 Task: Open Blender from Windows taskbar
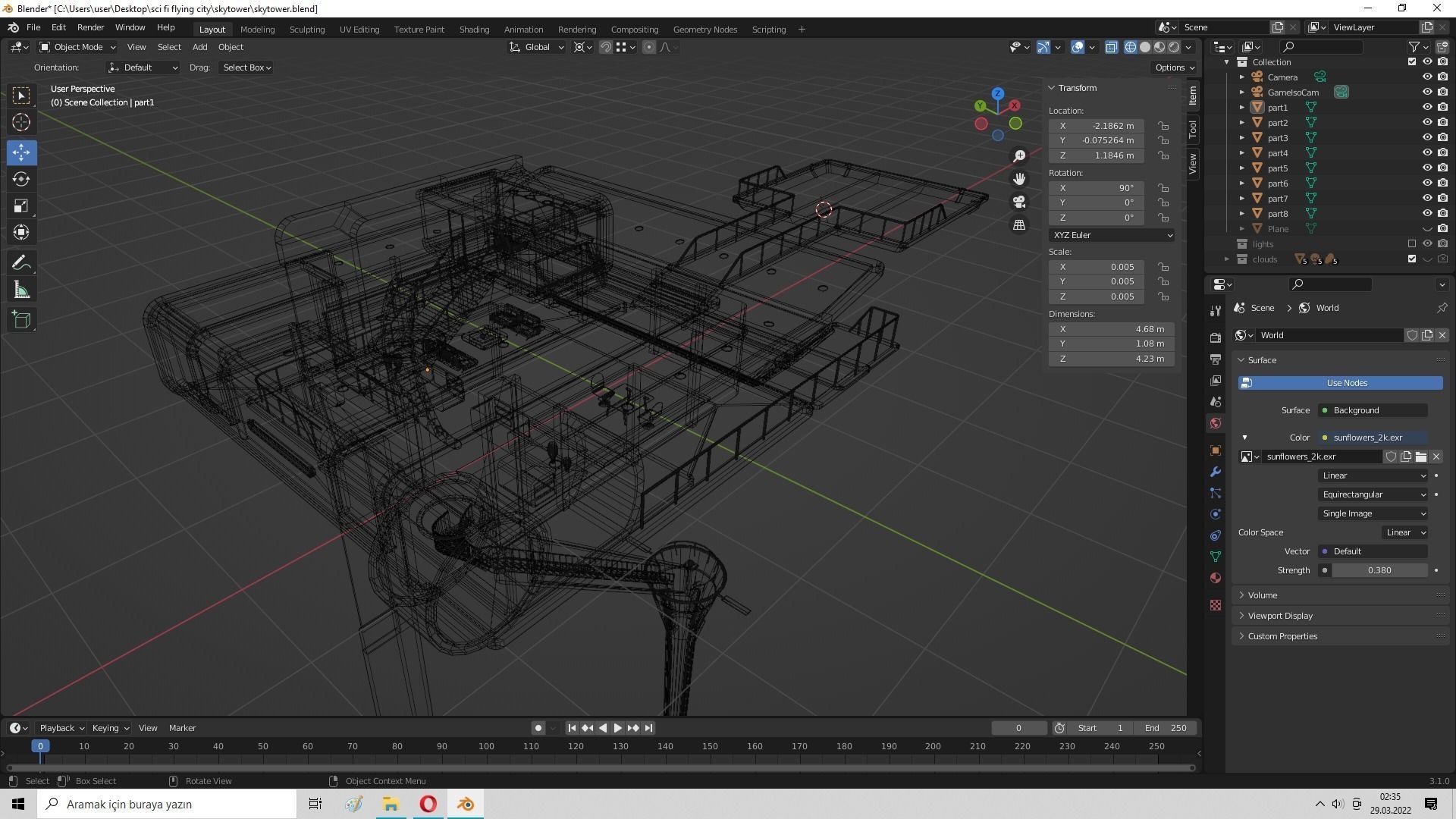(466, 804)
